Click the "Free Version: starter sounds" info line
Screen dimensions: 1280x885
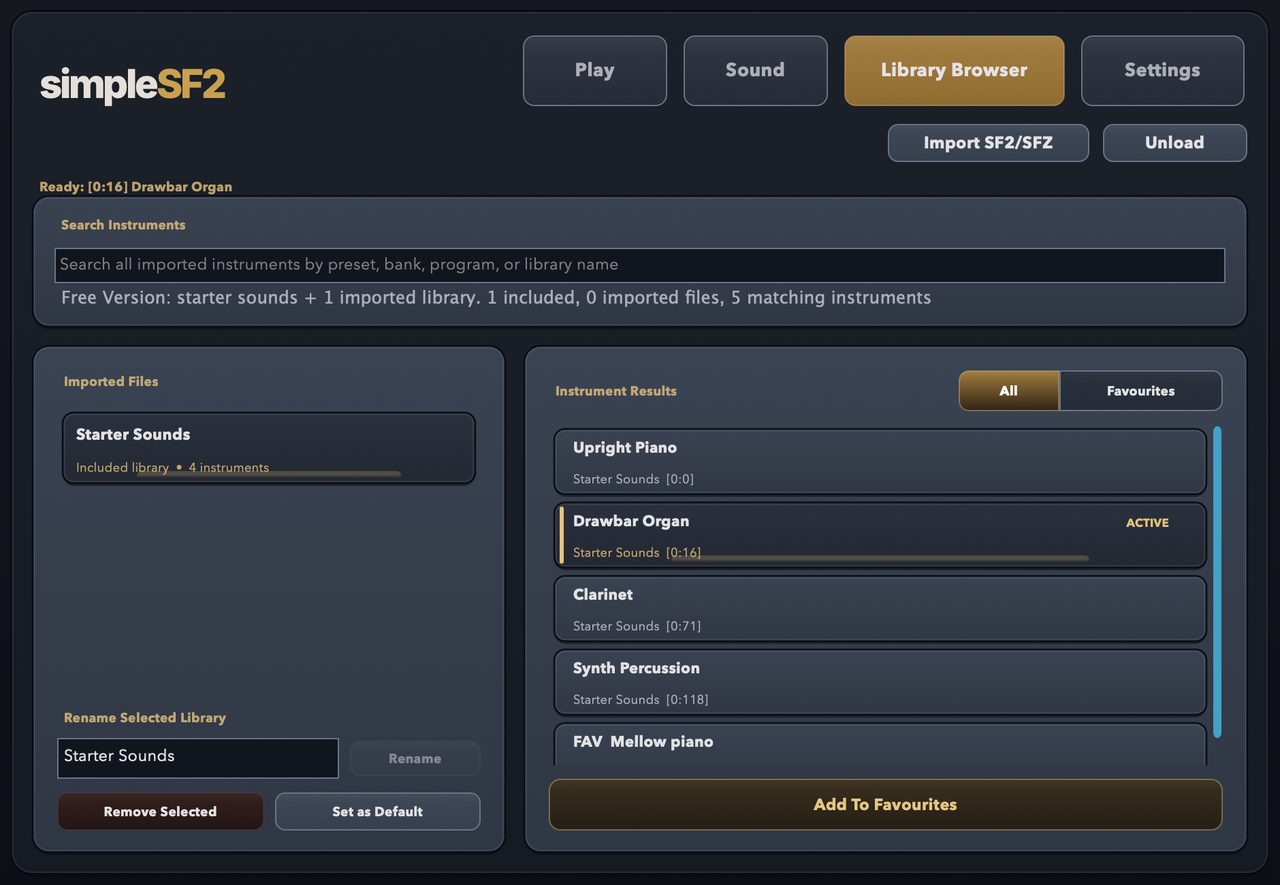tap(496, 298)
